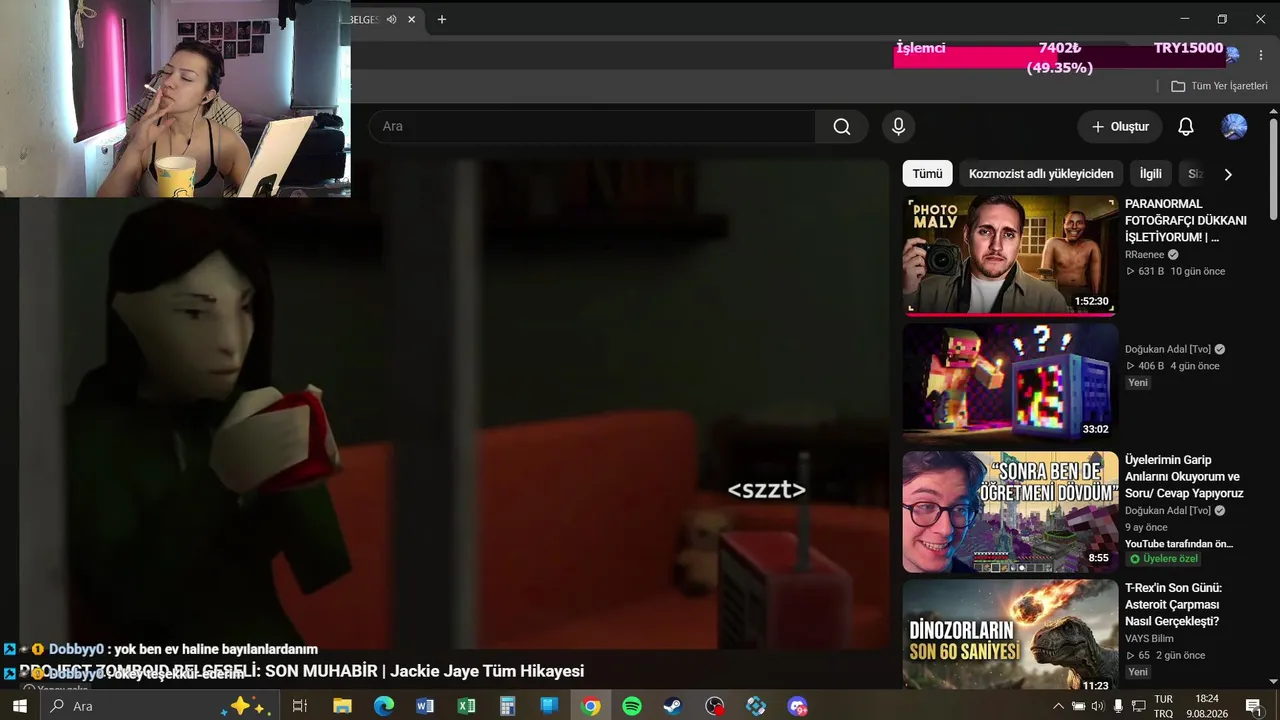
Task: Open the YouTube account avatar menu
Action: coord(1234,127)
